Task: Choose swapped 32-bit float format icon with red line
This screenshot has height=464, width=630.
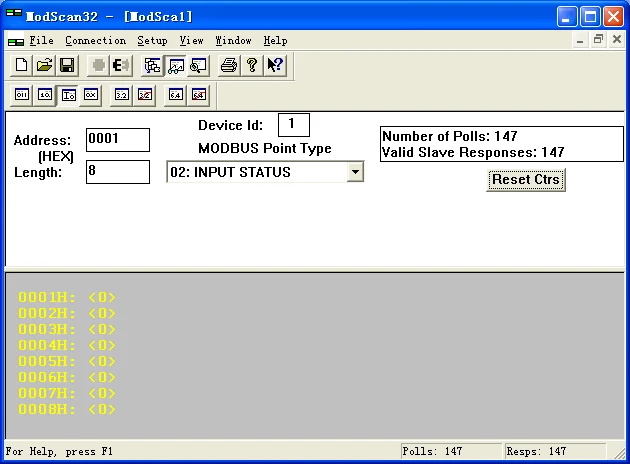Action: point(145,95)
